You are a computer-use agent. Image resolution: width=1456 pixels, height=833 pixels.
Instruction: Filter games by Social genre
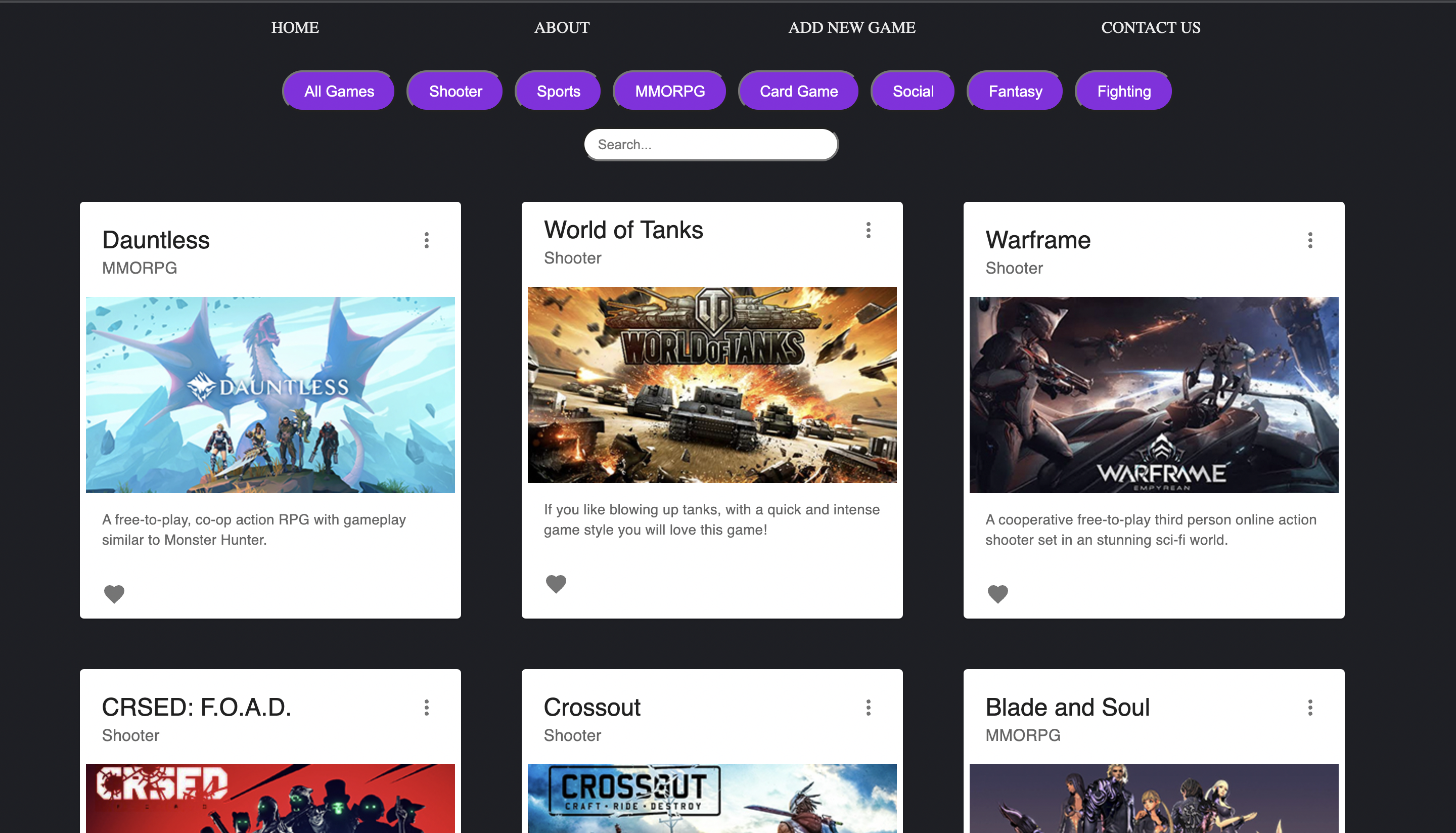click(913, 91)
